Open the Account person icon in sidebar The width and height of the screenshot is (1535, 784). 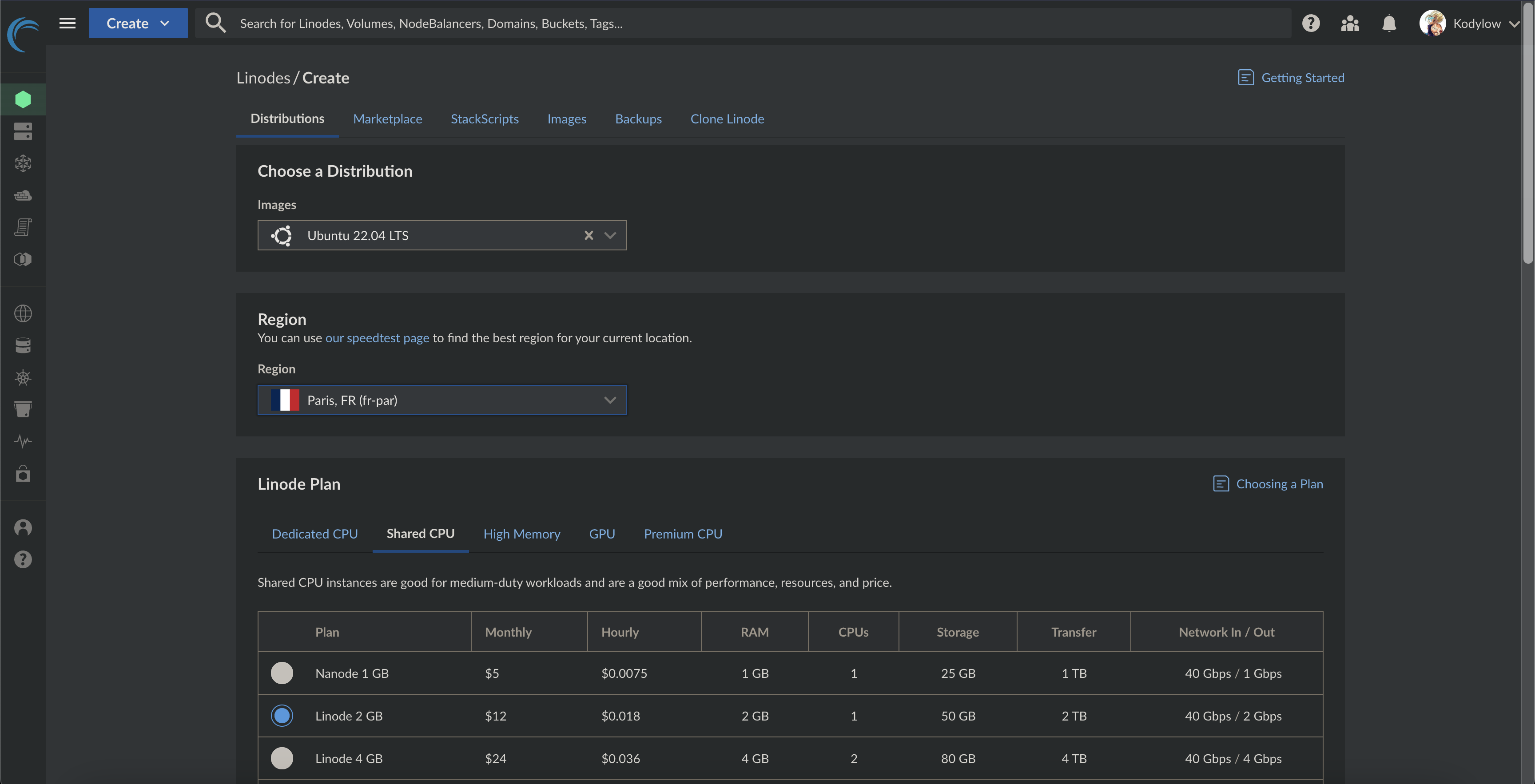23,527
